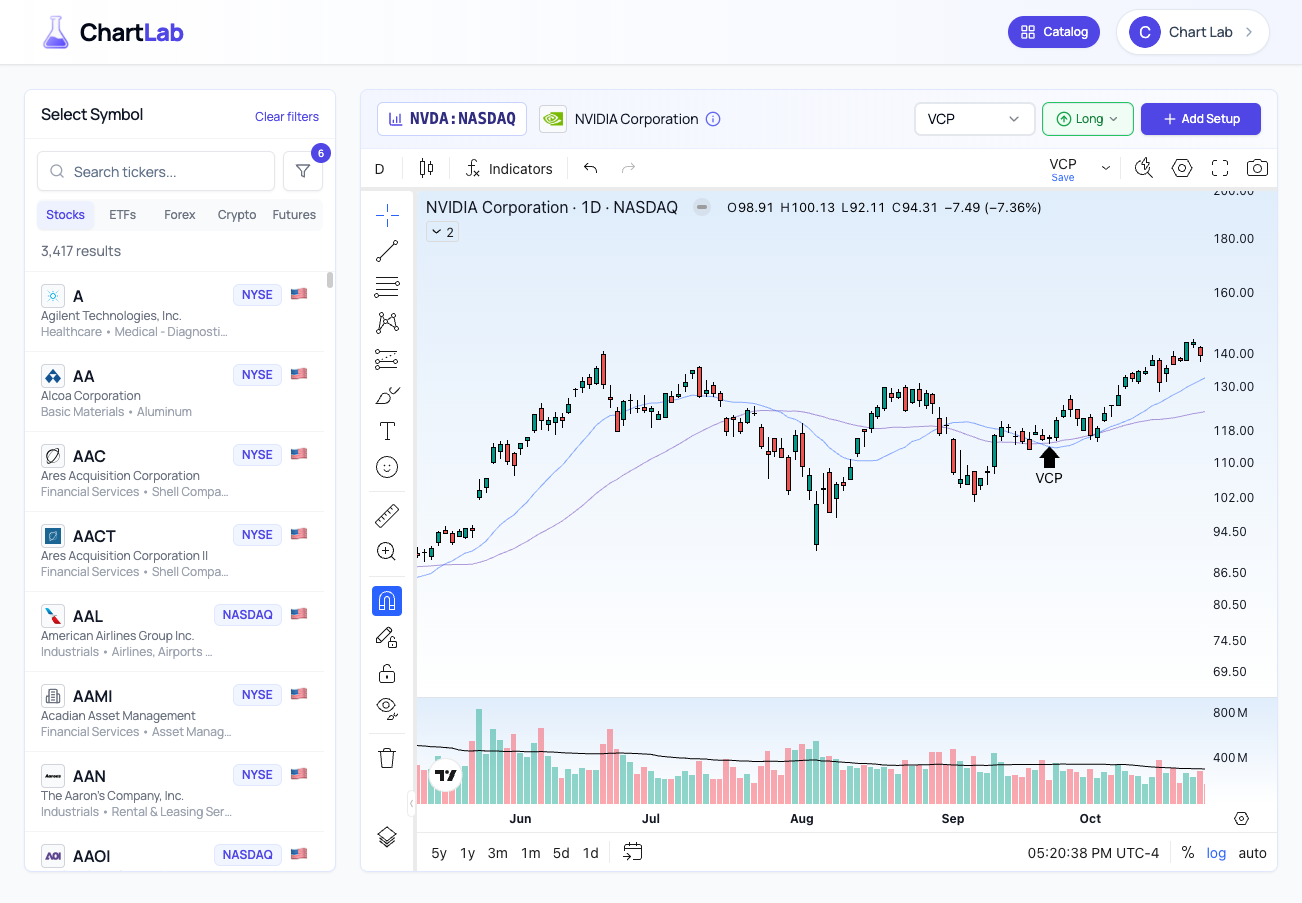The height and width of the screenshot is (903, 1302).
Task: Expand the VCP layout save dropdown arrow
Action: pyautogui.click(x=1106, y=168)
